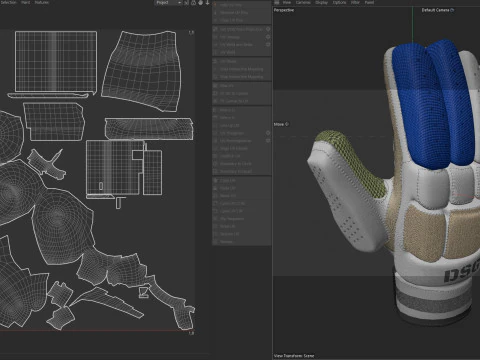Click the Copy UV command

click(x=242, y=180)
